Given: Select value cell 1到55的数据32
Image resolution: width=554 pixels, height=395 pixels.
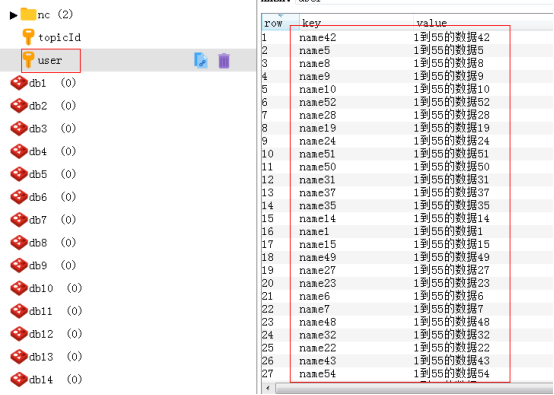Looking at the screenshot, I should tap(452, 335).
